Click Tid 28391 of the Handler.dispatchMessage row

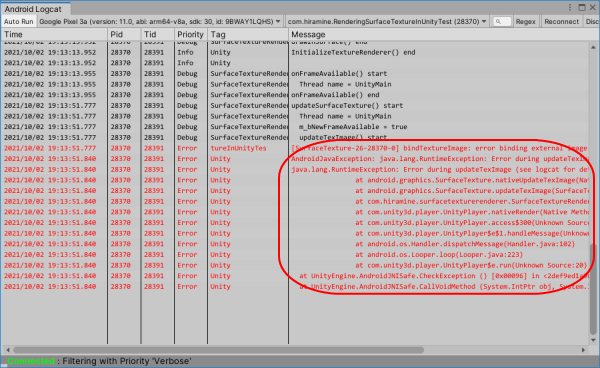coord(154,244)
